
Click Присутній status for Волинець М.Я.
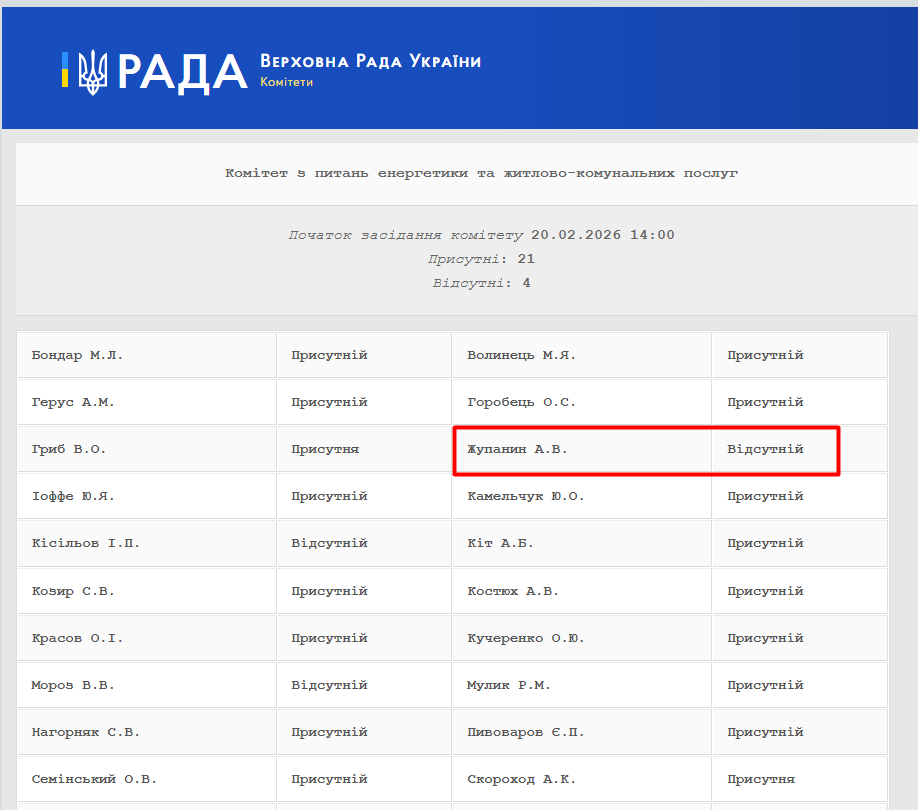[765, 355]
